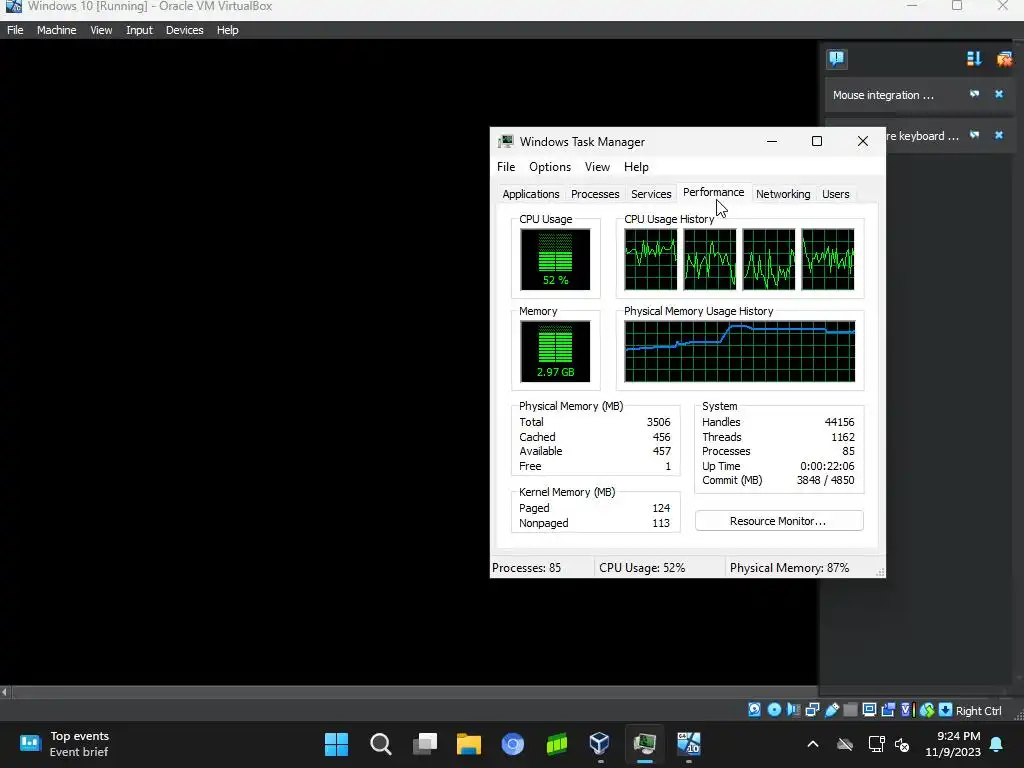Open the VirtualBox cube icon on taskbar
Viewport: 1024px width, 768px height.
(x=600, y=744)
